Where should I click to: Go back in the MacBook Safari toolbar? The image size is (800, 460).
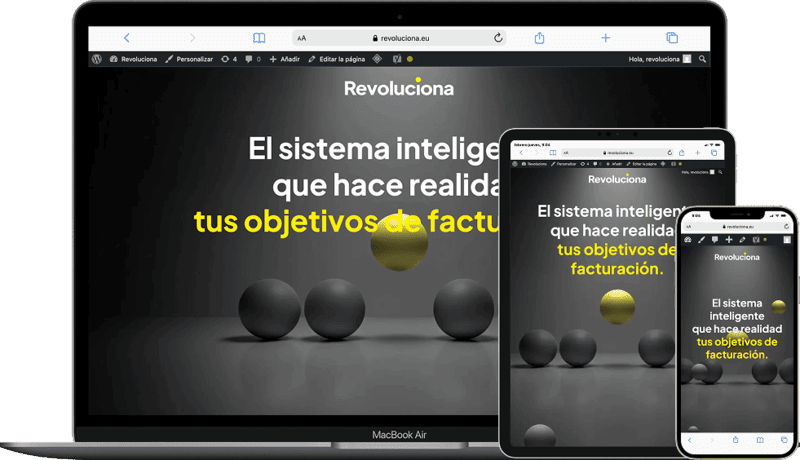[x=127, y=38]
